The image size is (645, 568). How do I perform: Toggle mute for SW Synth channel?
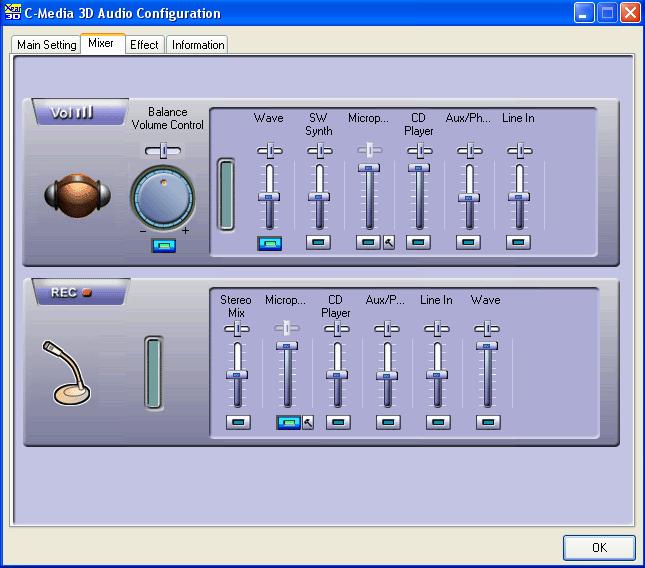pyautogui.click(x=318, y=242)
